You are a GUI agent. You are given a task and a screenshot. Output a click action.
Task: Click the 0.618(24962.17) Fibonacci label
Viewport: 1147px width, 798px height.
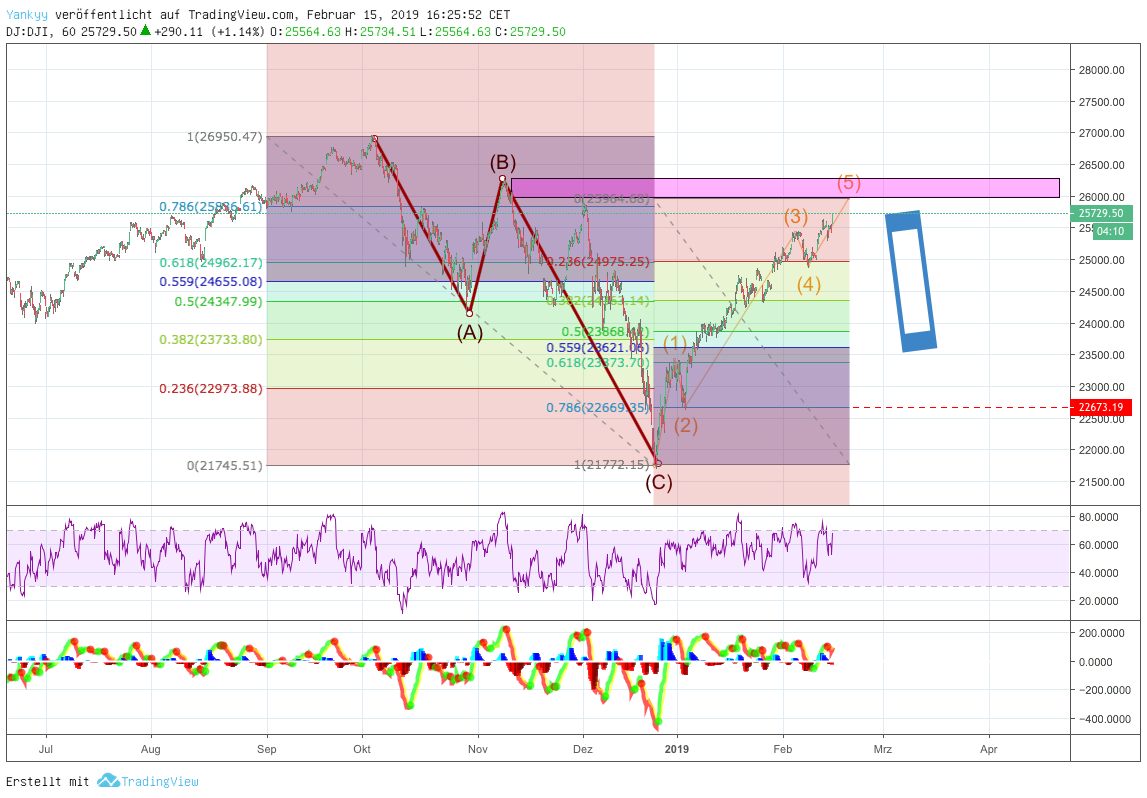(211, 263)
